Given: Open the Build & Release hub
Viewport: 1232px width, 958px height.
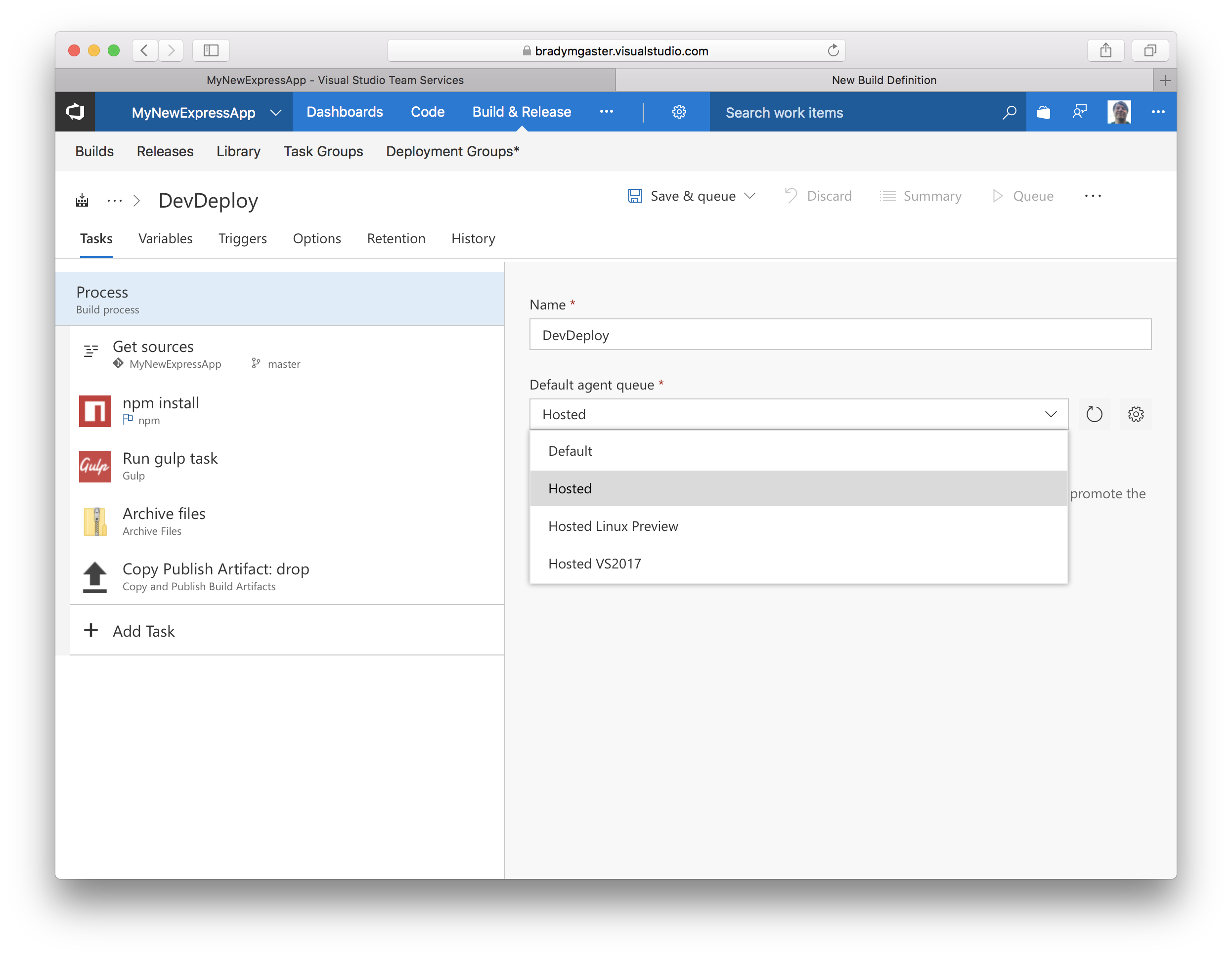Looking at the screenshot, I should click(x=521, y=112).
